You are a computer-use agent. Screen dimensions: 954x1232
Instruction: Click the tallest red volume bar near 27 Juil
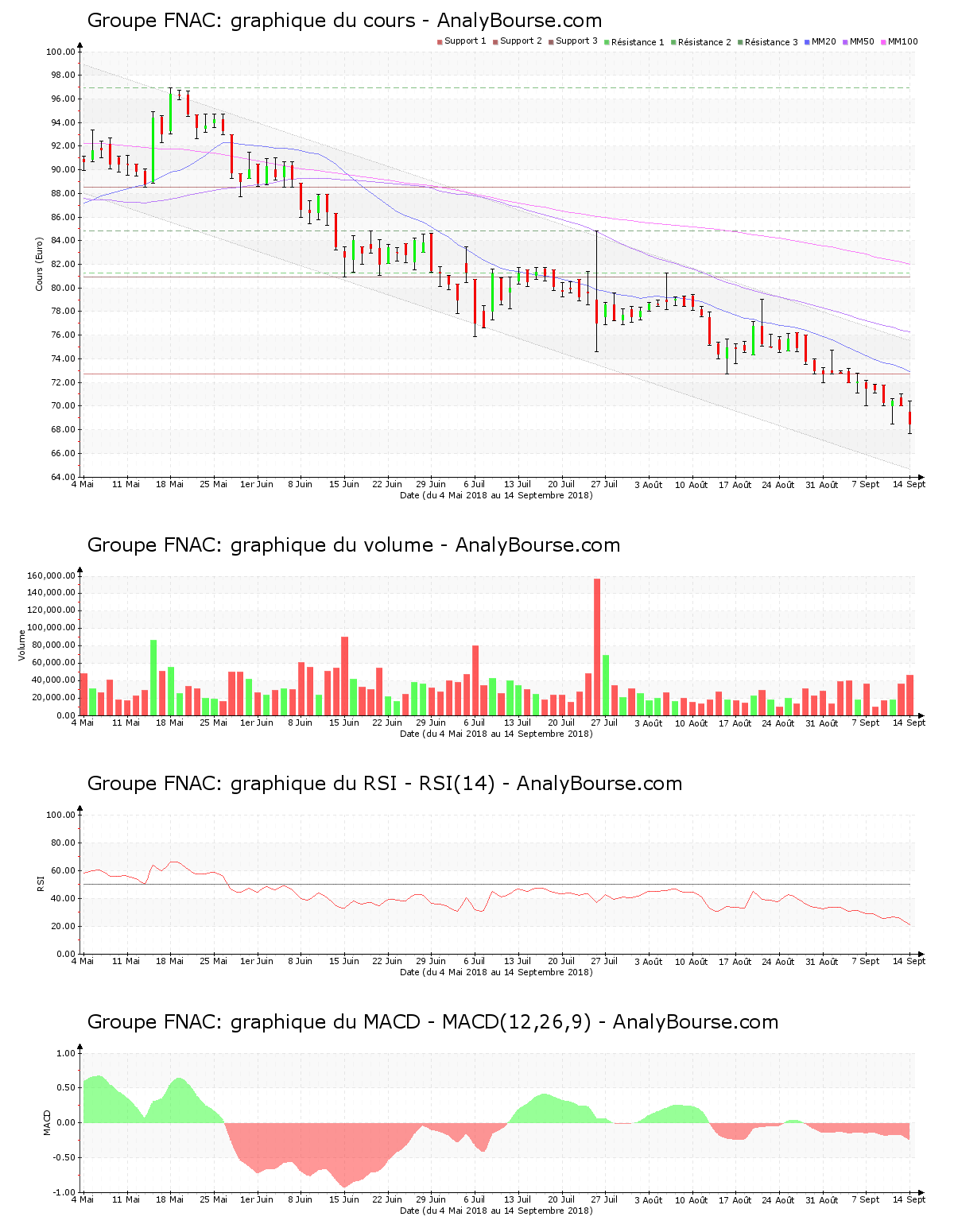[597, 647]
